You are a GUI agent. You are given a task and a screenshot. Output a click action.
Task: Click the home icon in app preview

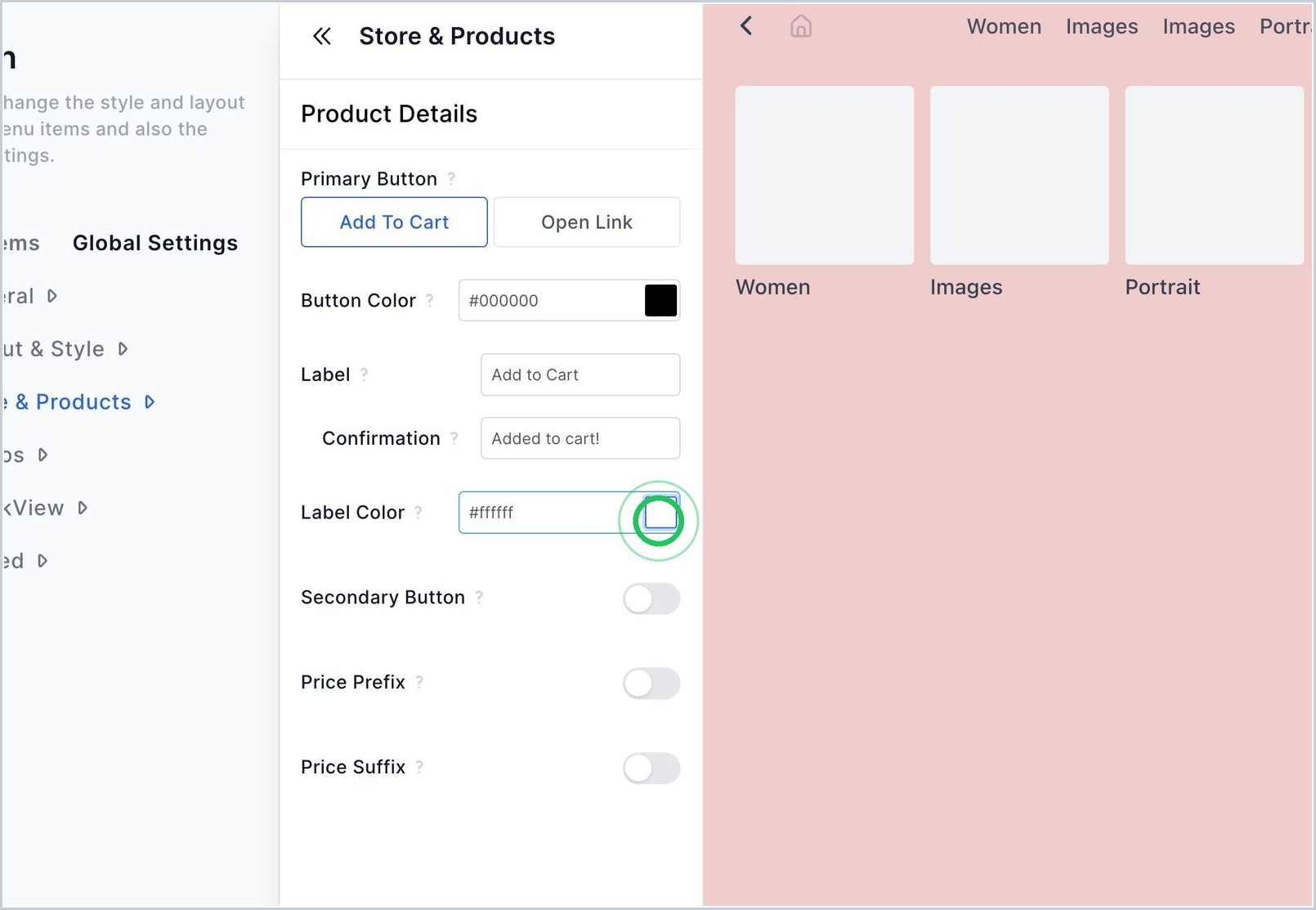click(801, 27)
